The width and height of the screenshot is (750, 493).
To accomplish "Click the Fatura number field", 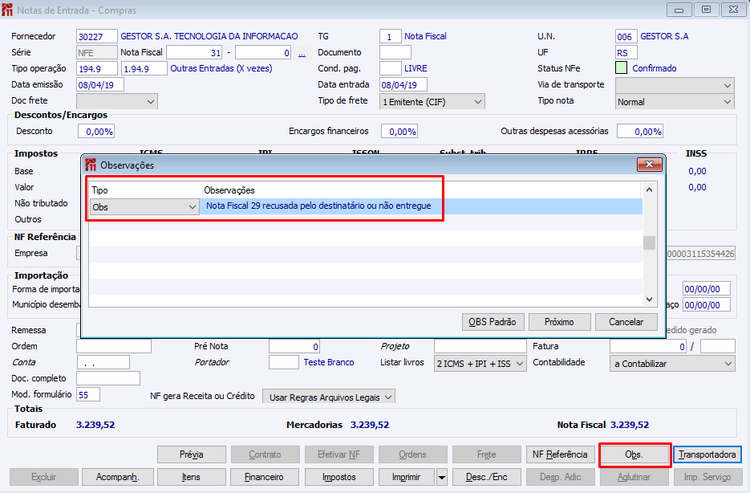I will (648, 346).
